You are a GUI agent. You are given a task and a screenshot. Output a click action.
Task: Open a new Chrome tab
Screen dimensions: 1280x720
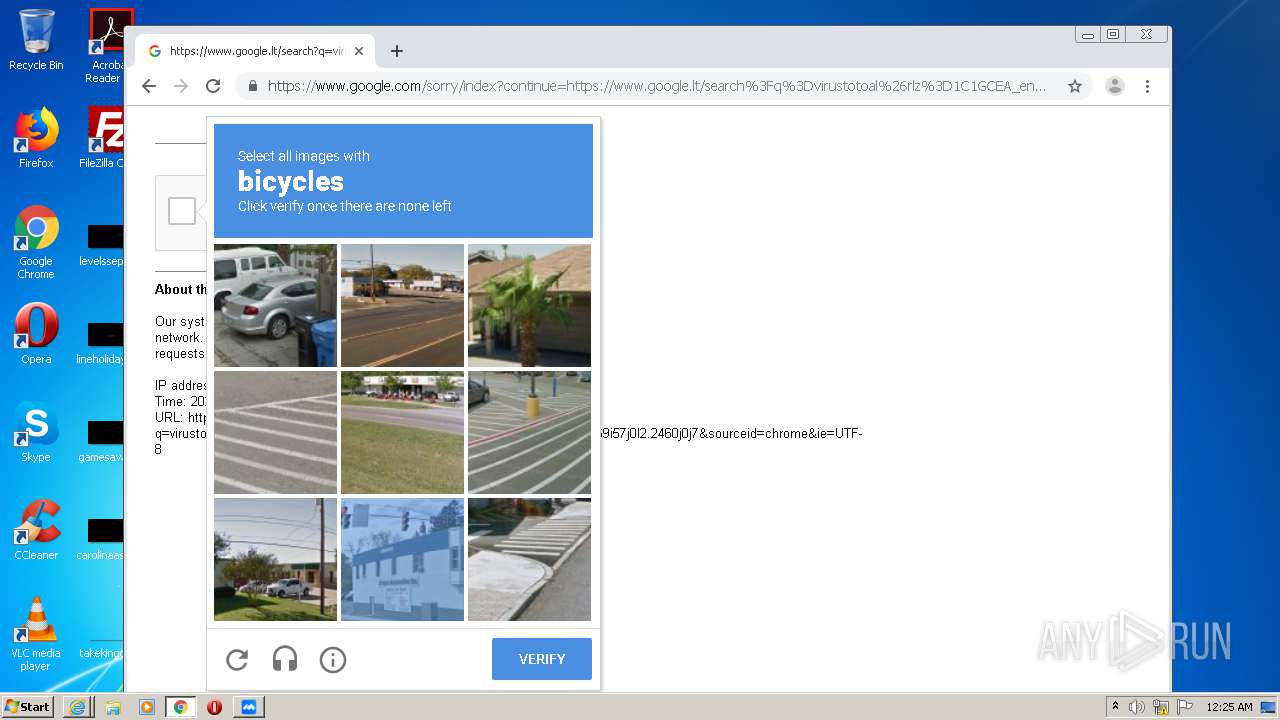(x=397, y=51)
